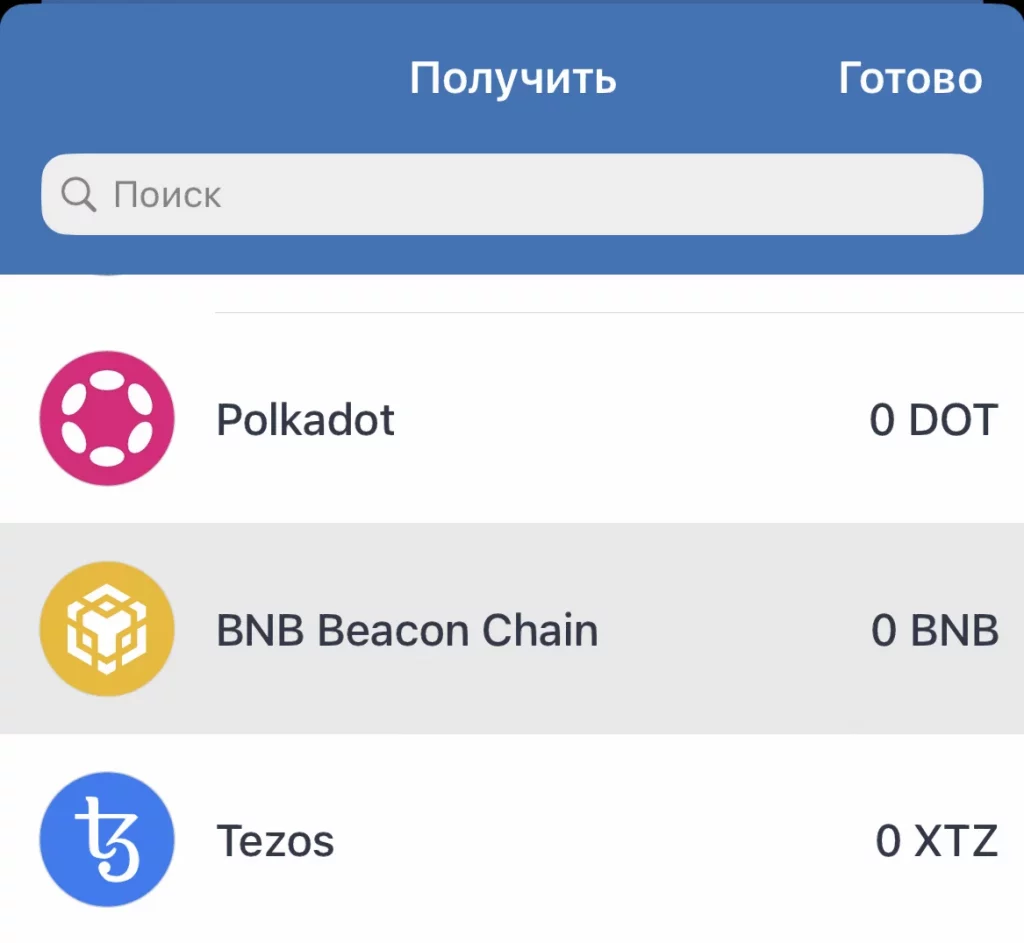Click the magnifier icon in search bar

[x=78, y=194]
